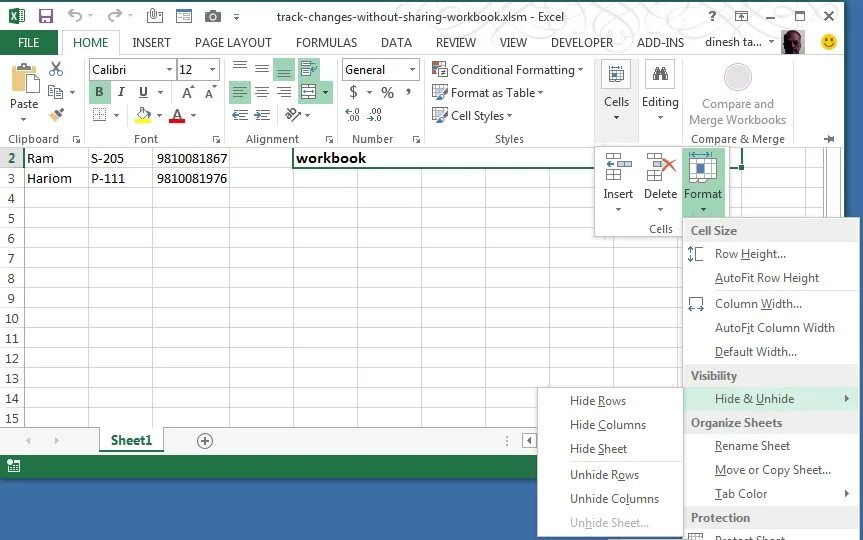Select Hide Rows from submenu
Screen dimensions: 863x540
click(598, 401)
